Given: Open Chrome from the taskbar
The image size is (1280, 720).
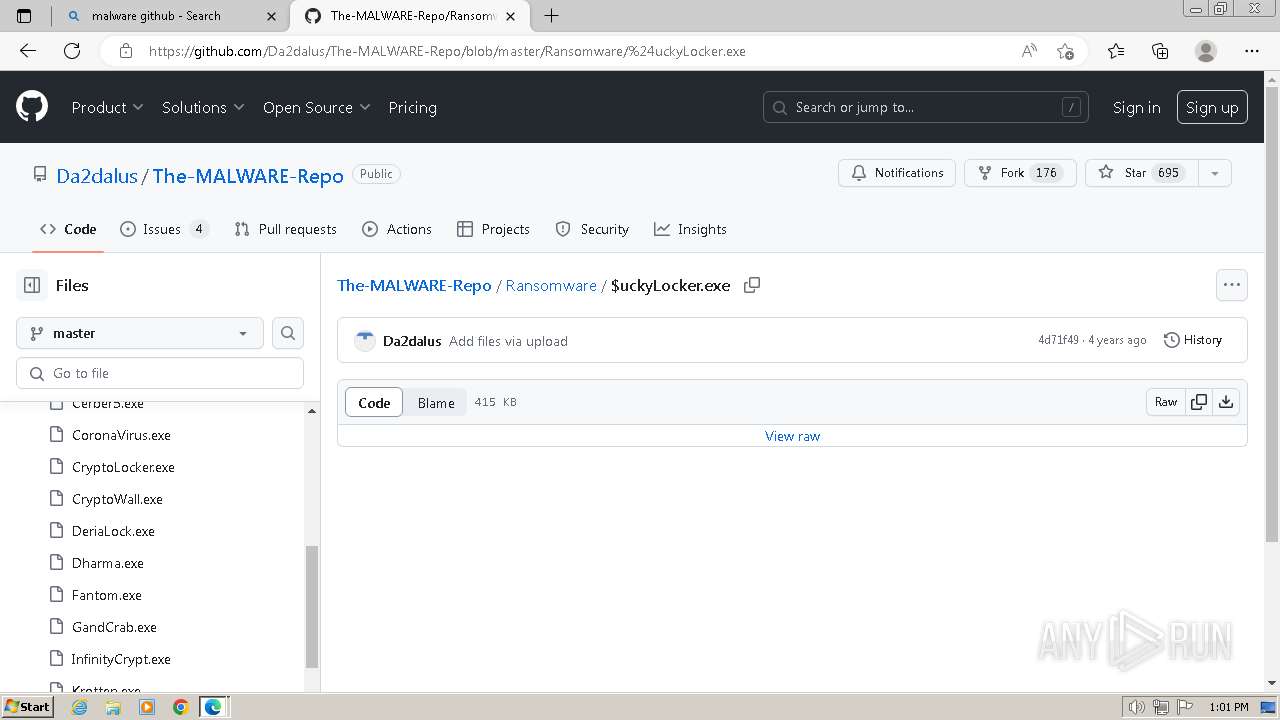Looking at the screenshot, I should 181,707.
